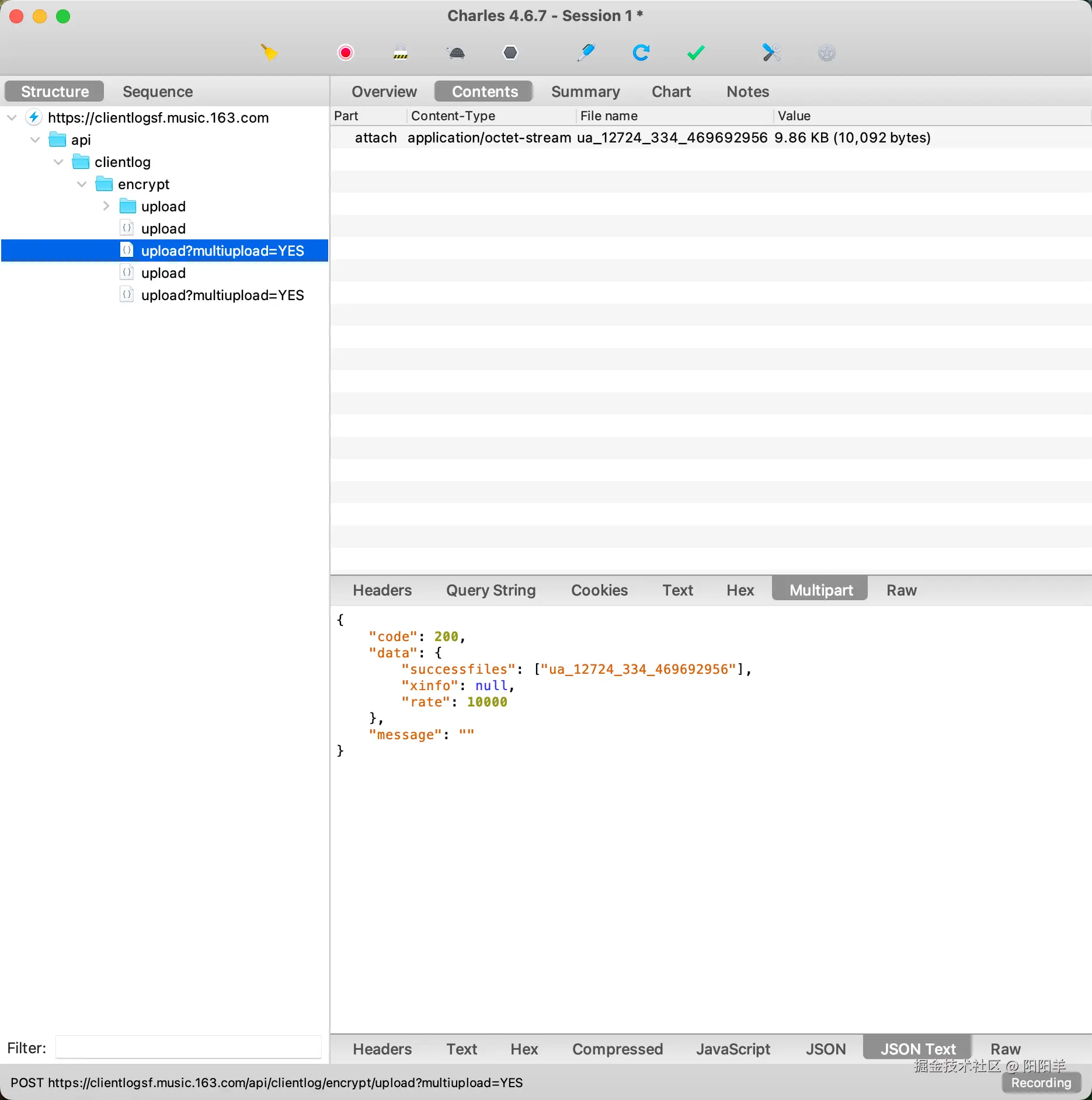This screenshot has width=1092, height=1100.
Task: Show the request Text tab beside Cookies
Action: point(677,590)
